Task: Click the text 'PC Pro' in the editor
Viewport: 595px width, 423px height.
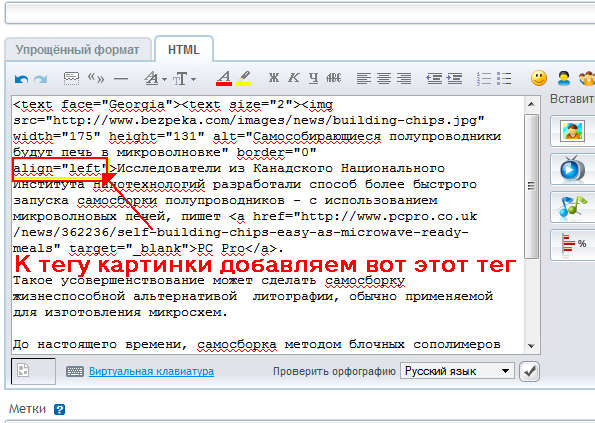Action: [x=221, y=248]
